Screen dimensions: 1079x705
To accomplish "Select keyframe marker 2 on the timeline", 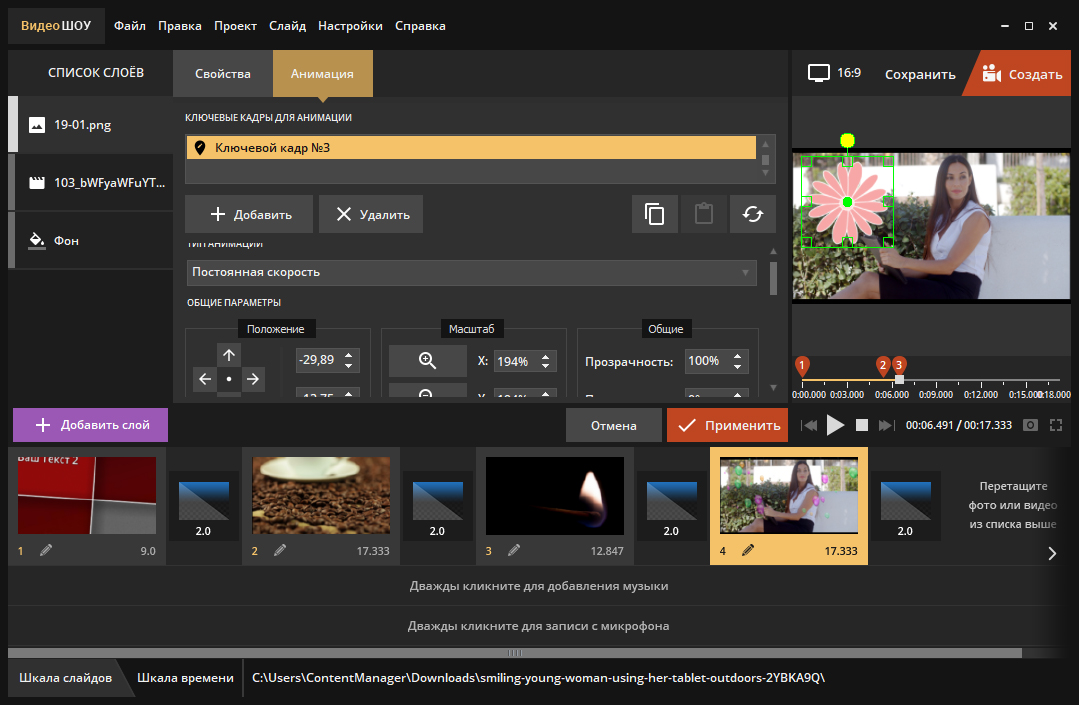I will 882,366.
